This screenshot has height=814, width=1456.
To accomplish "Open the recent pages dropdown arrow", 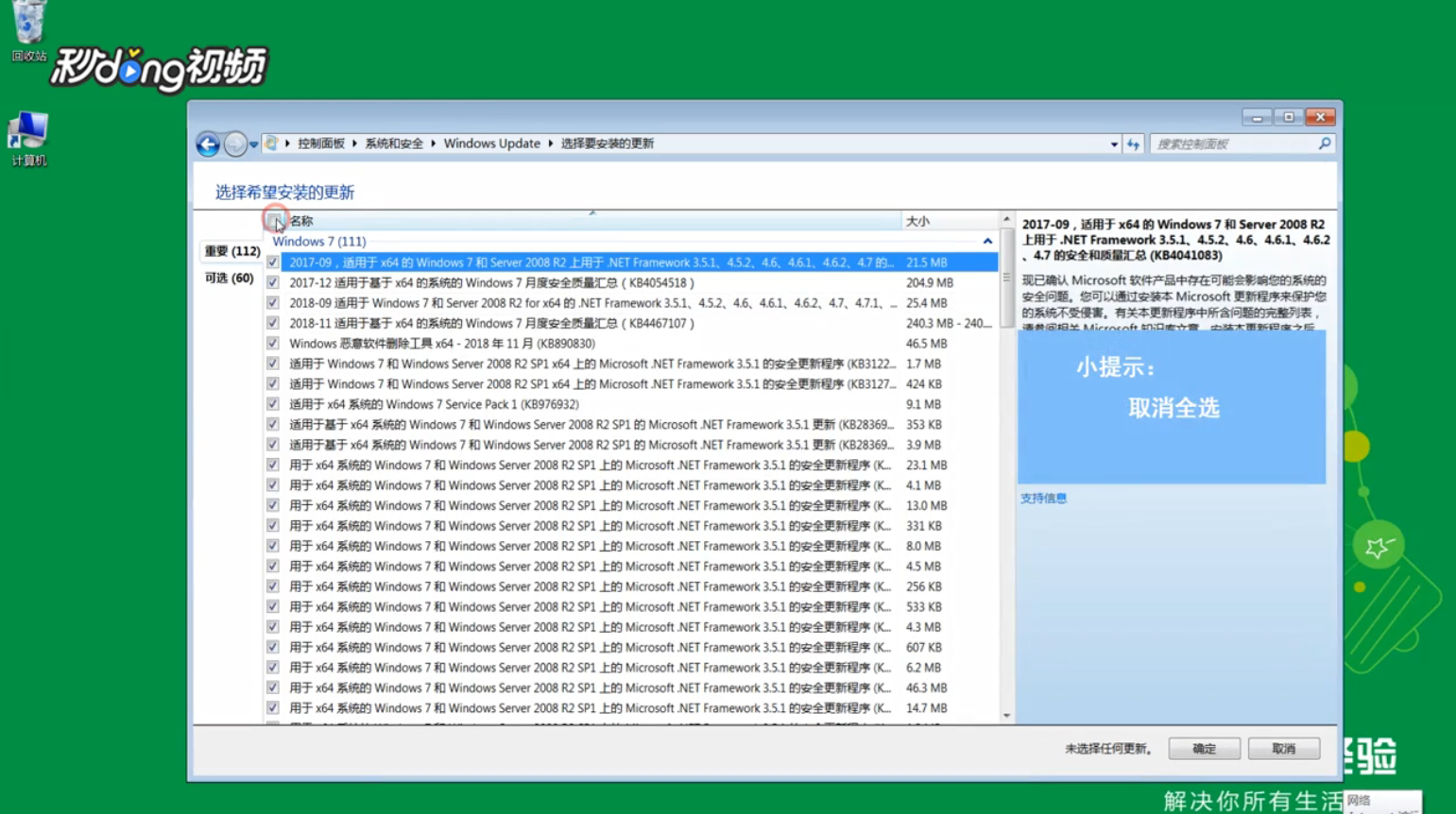I will [253, 144].
